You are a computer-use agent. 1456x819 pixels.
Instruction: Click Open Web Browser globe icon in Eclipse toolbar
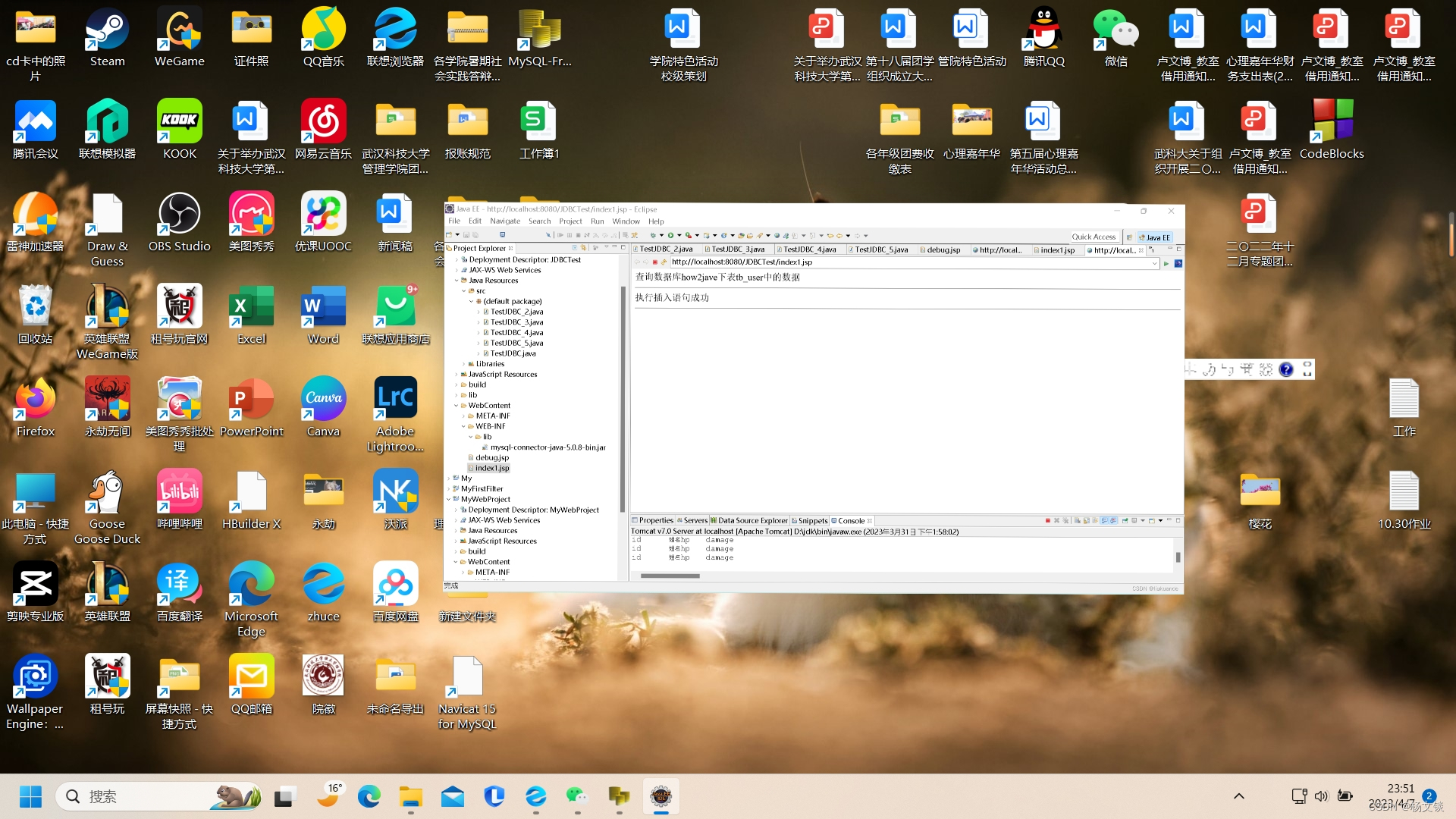coord(777,235)
